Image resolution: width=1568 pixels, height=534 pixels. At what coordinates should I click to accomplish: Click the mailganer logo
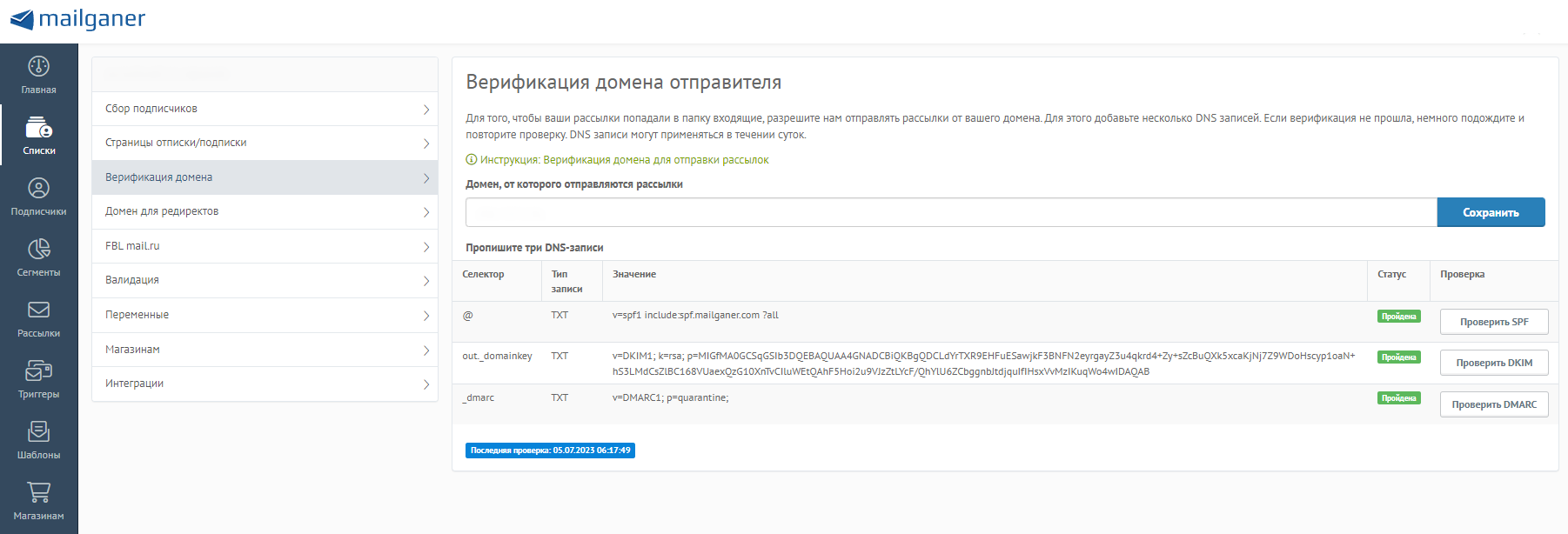[77, 19]
